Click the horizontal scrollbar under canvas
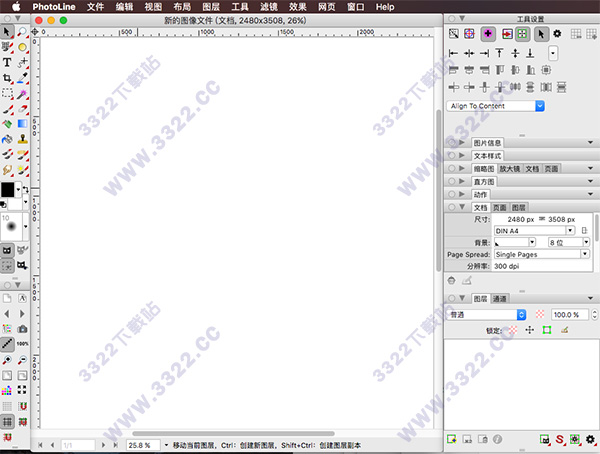This screenshot has height=454, width=600. [233, 434]
